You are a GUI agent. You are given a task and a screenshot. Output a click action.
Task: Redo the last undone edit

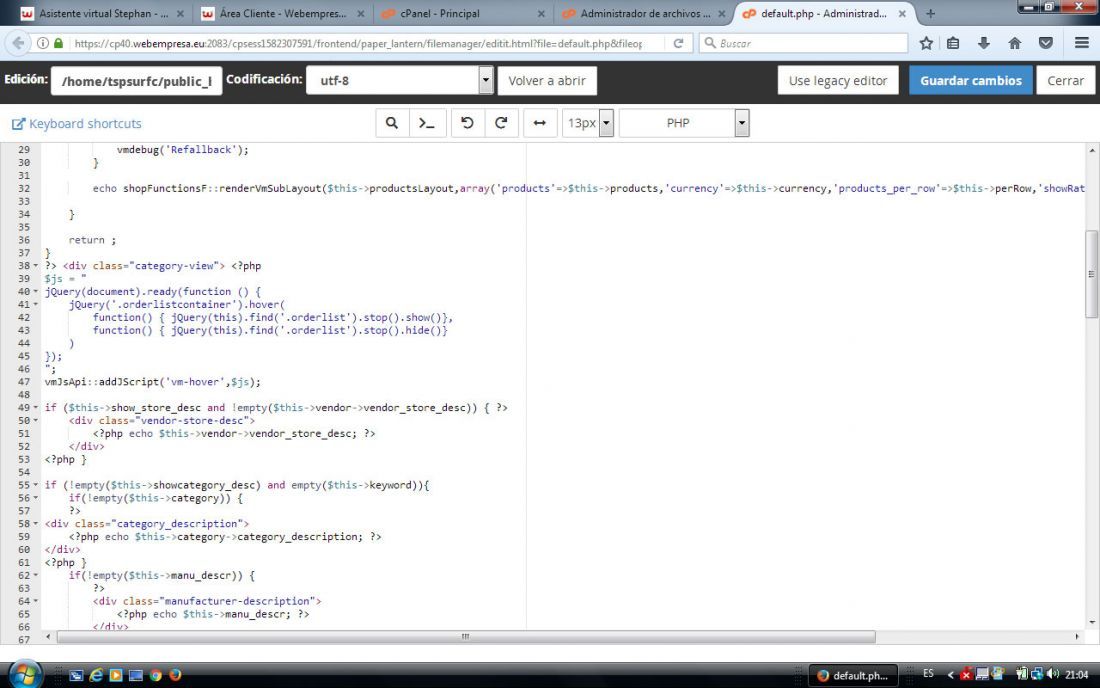coord(502,123)
